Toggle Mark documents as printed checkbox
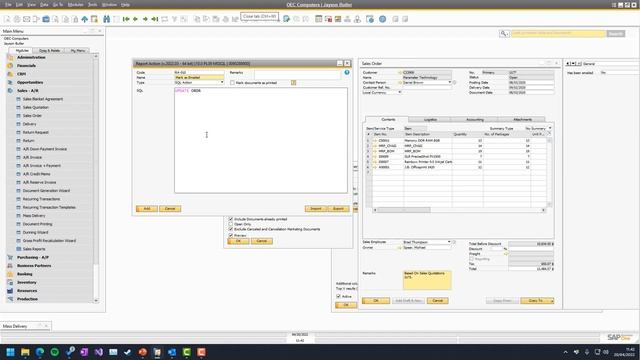640x360 pixels. click(x=232, y=82)
